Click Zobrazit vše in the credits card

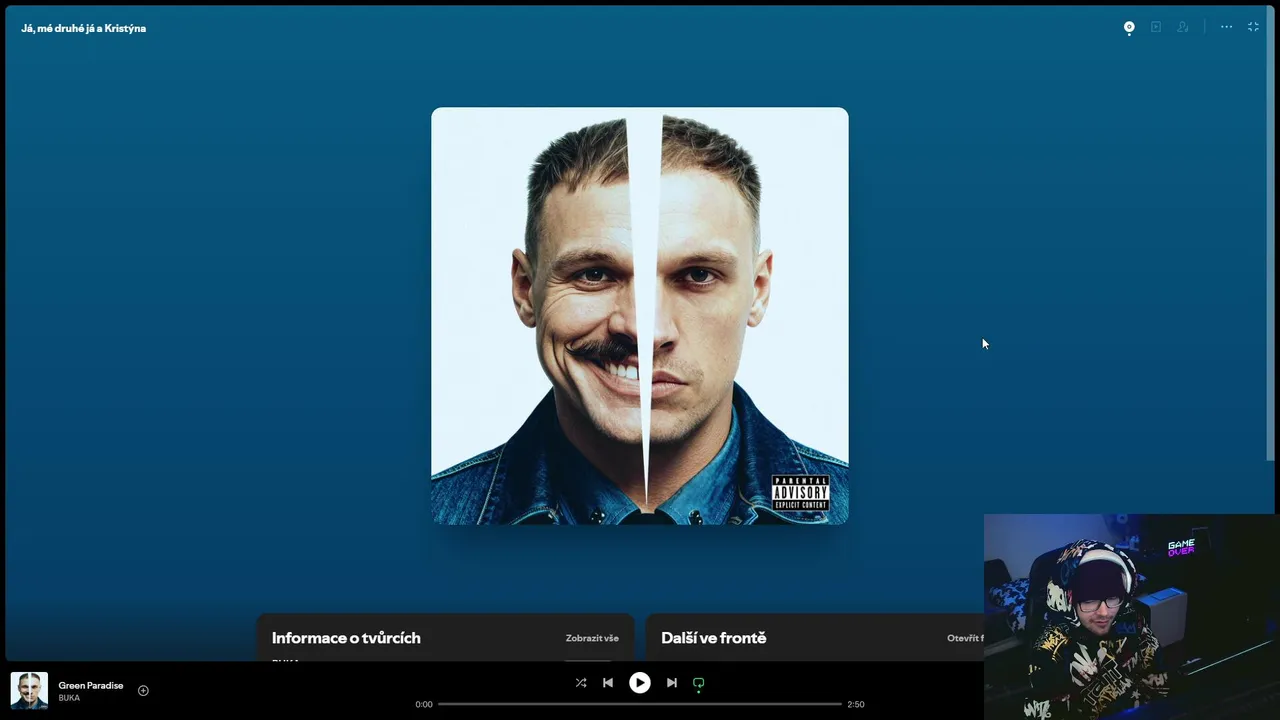point(592,638)
